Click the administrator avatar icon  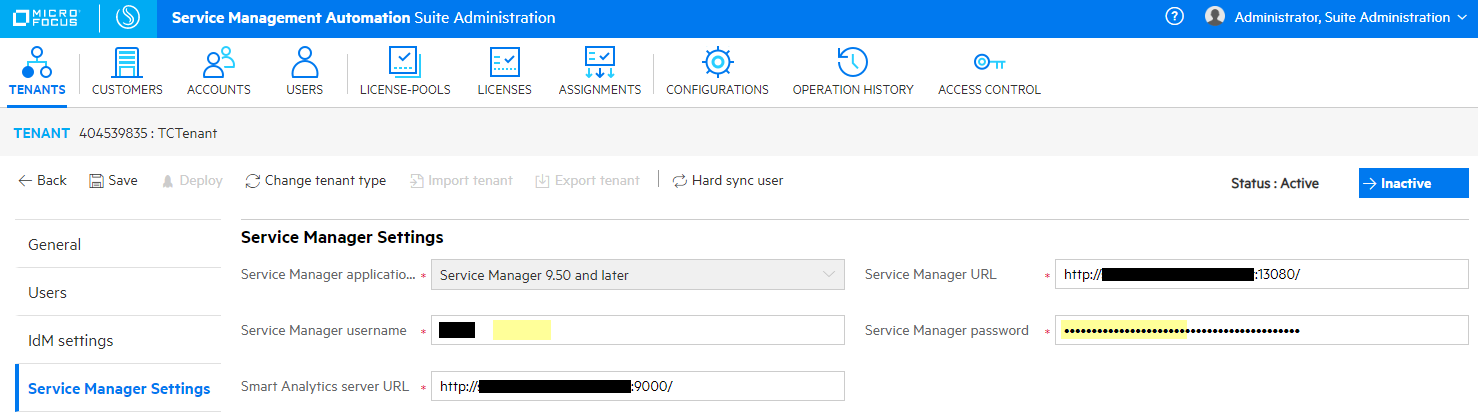tap(1215, 17)
